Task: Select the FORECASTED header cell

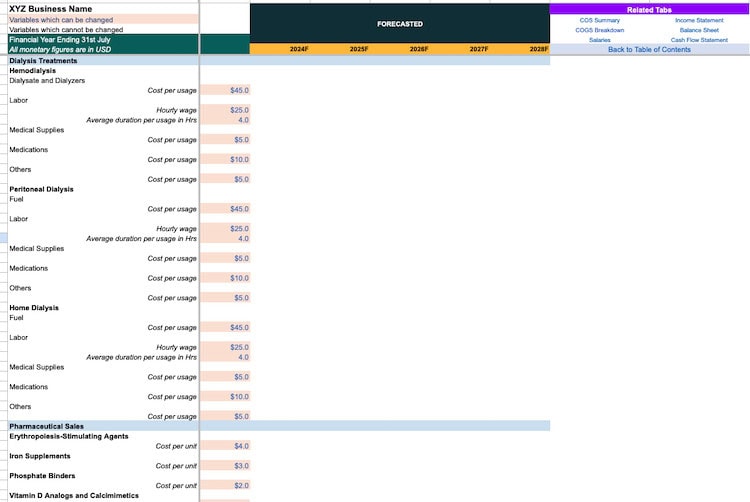Action: (399, 24)
